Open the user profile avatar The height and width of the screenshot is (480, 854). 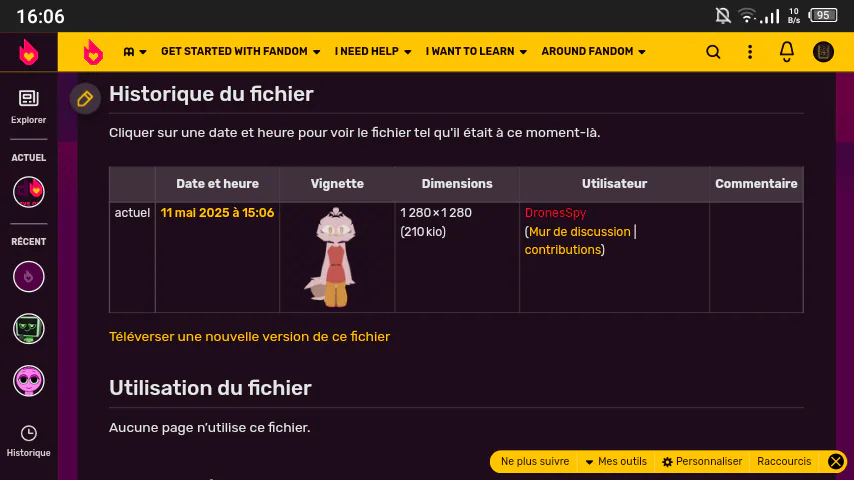point(823,52)
